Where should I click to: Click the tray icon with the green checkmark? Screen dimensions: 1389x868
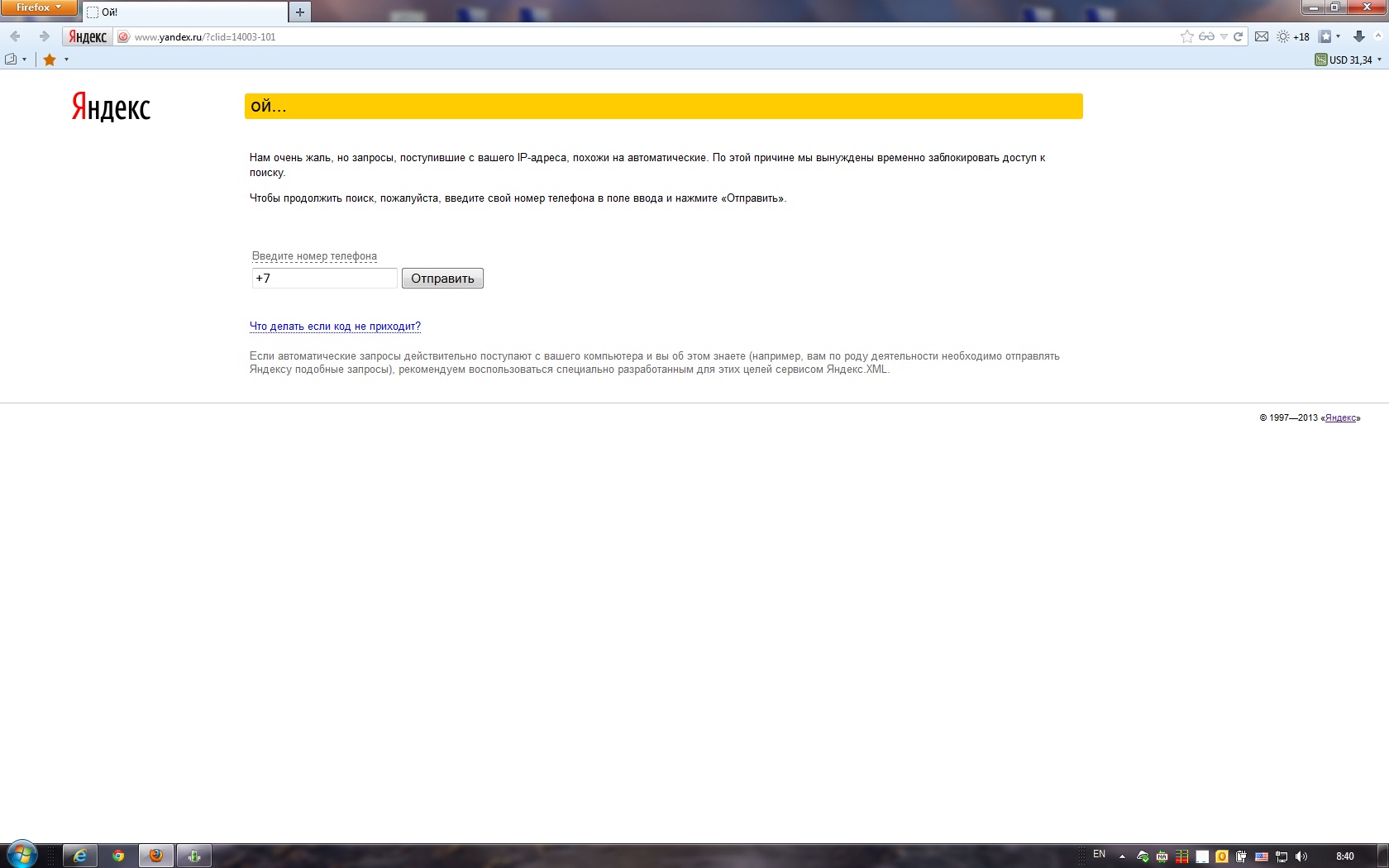(1143, 856)
